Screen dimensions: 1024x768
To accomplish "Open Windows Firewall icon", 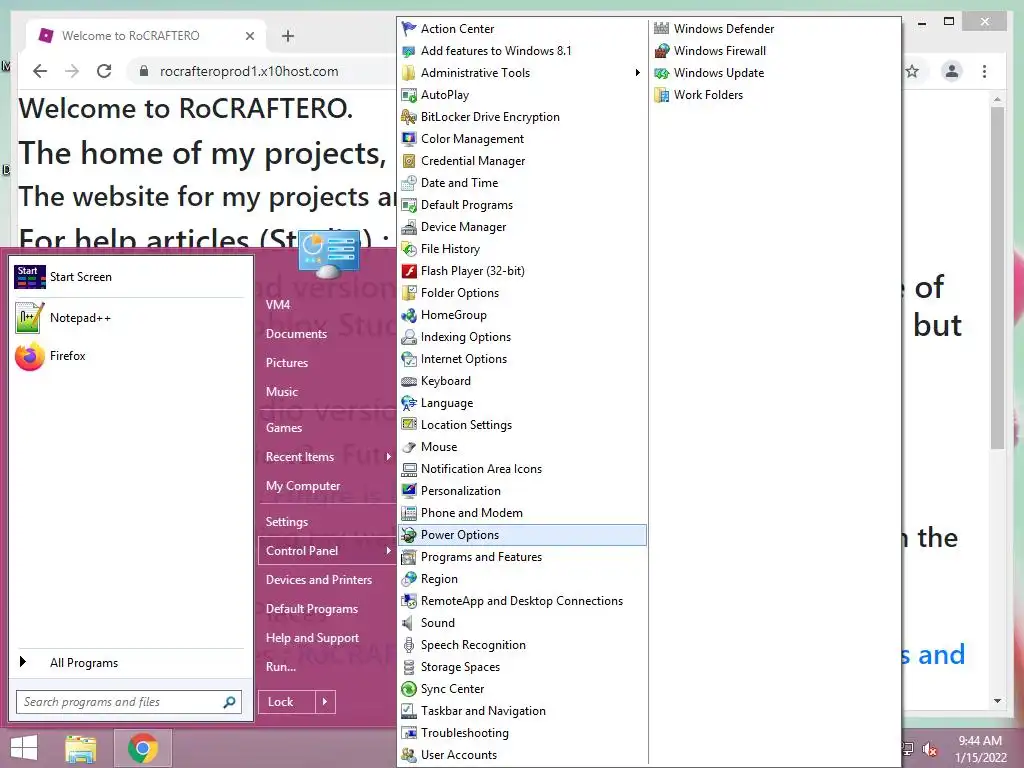I will pos(662,51).
